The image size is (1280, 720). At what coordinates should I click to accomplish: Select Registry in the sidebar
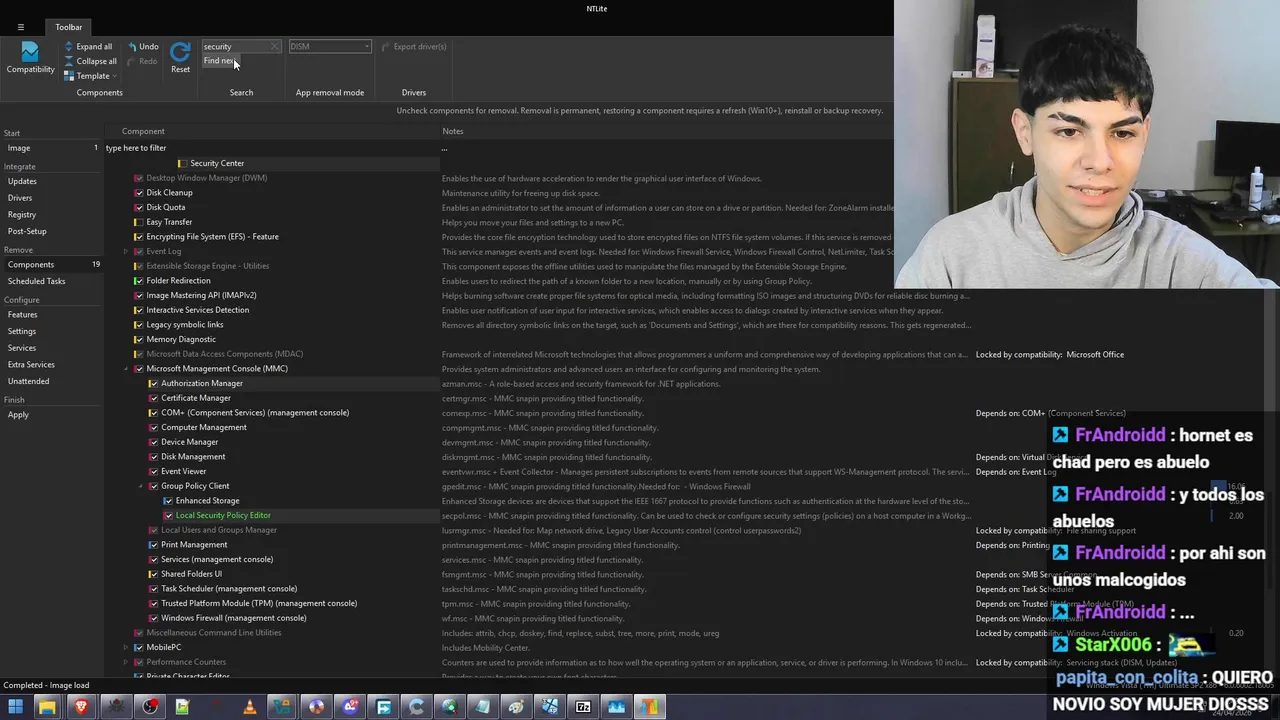[x=22, y=214]
